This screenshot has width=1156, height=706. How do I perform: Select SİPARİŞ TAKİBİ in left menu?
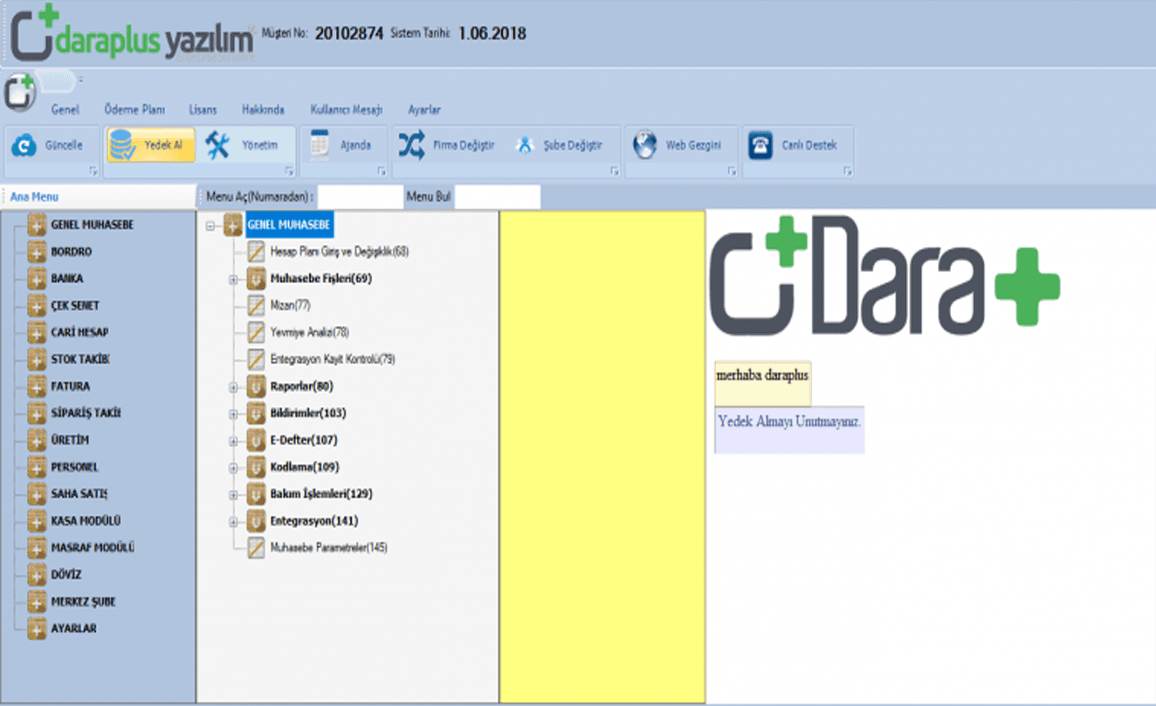(x=86, y=413)
